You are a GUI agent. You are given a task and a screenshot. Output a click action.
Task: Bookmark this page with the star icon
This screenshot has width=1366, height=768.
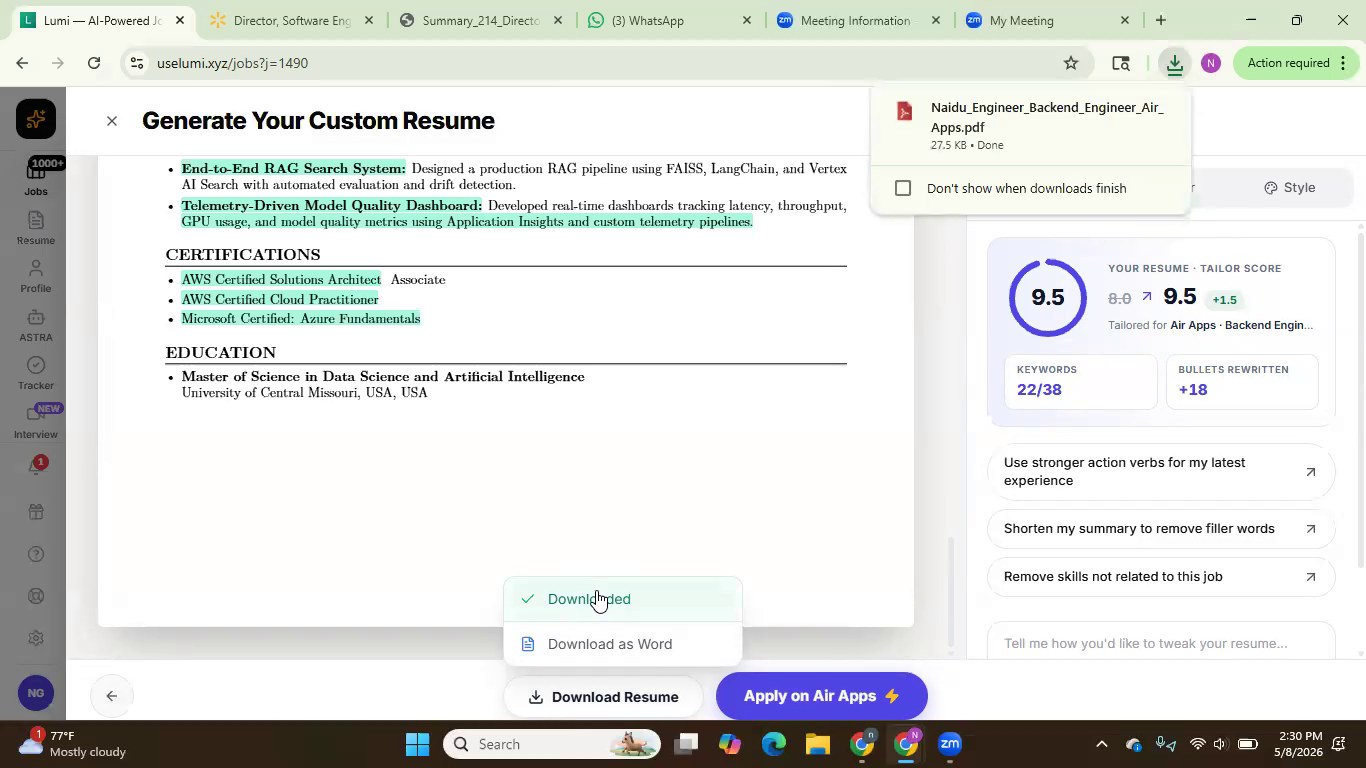tap(1071, 63)
